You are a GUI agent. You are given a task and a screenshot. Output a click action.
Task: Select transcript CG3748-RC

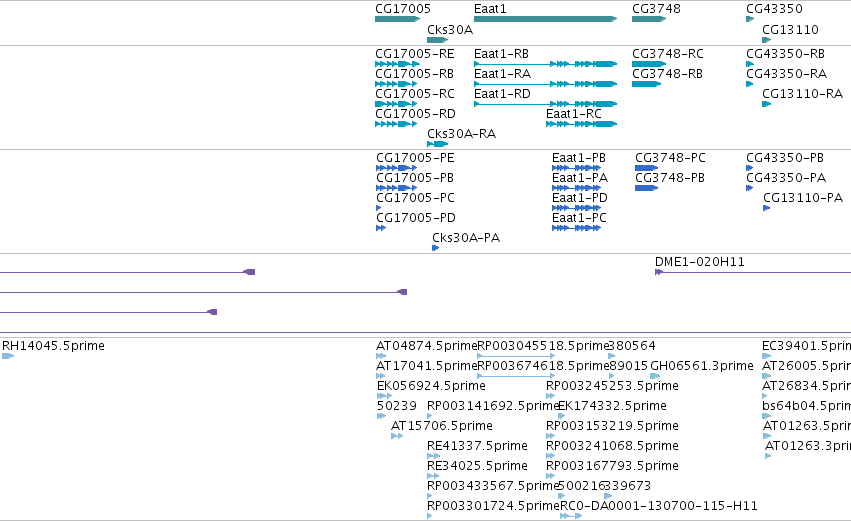(x=668, y=54)
